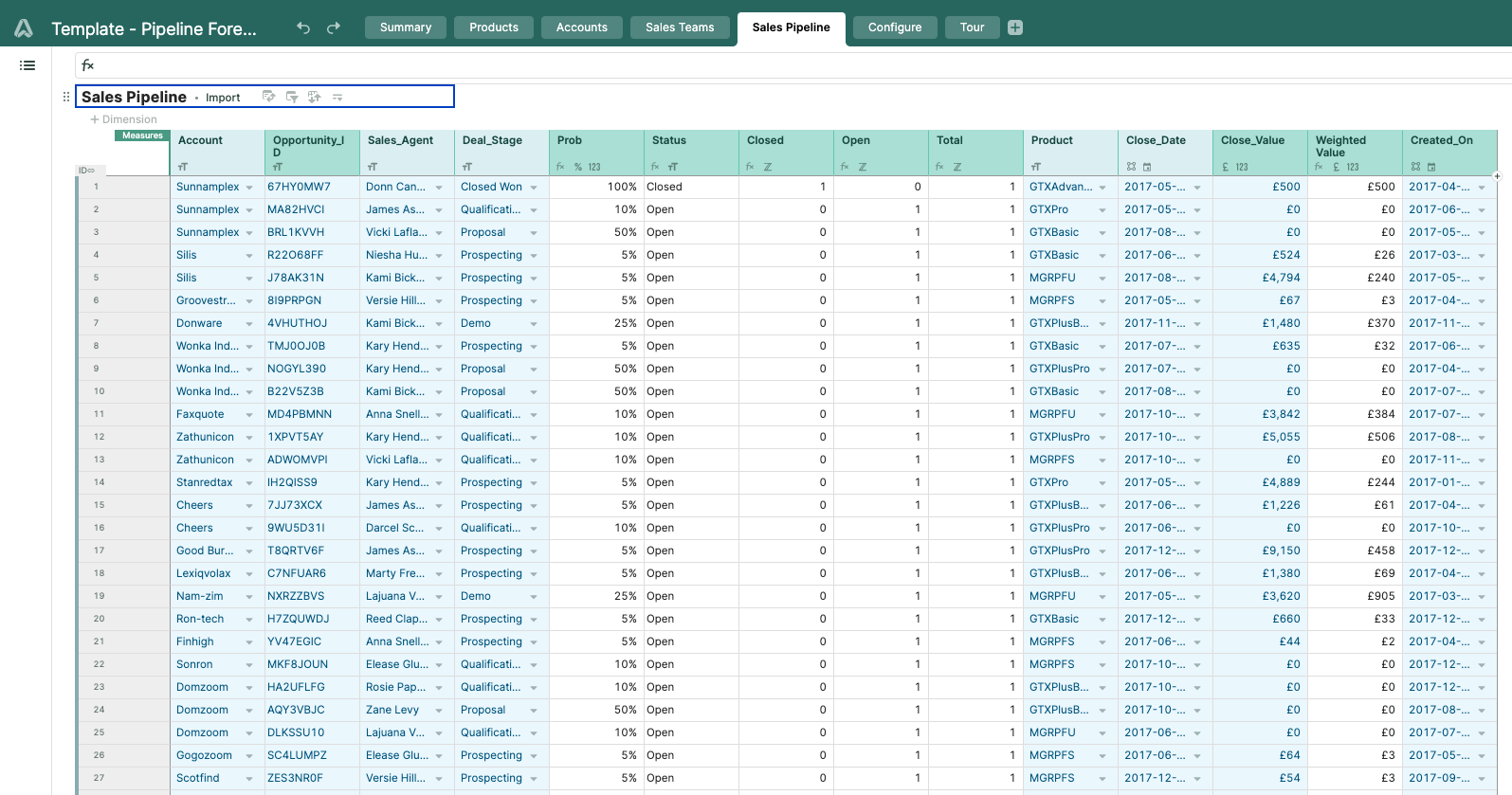Redo the last action

(x=334, y=27)
